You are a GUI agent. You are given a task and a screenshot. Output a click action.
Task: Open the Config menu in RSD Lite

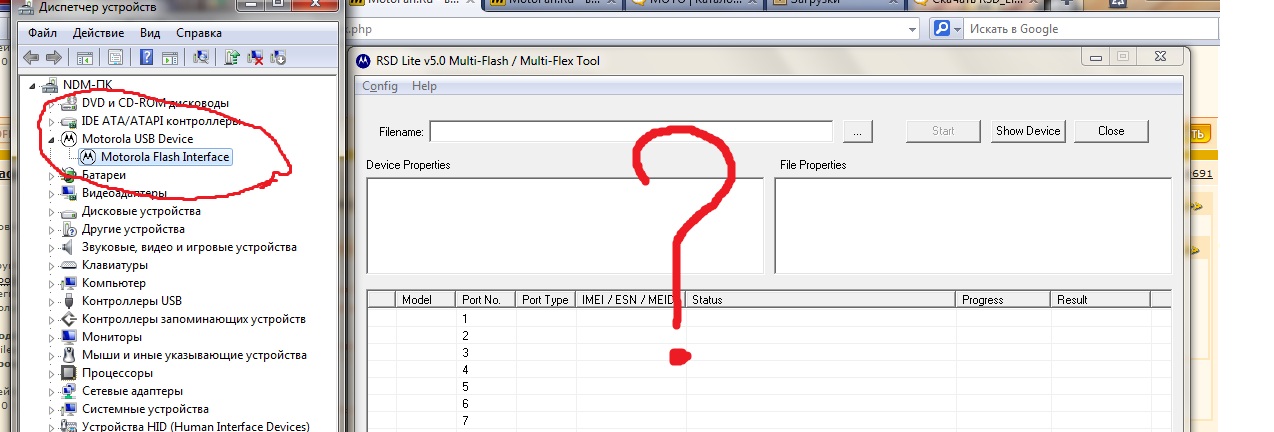pyautogui.click(x=380, y=86)
